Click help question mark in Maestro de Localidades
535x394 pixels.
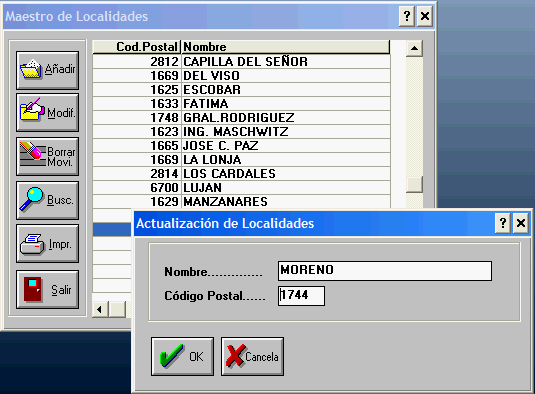click(407, 16)
